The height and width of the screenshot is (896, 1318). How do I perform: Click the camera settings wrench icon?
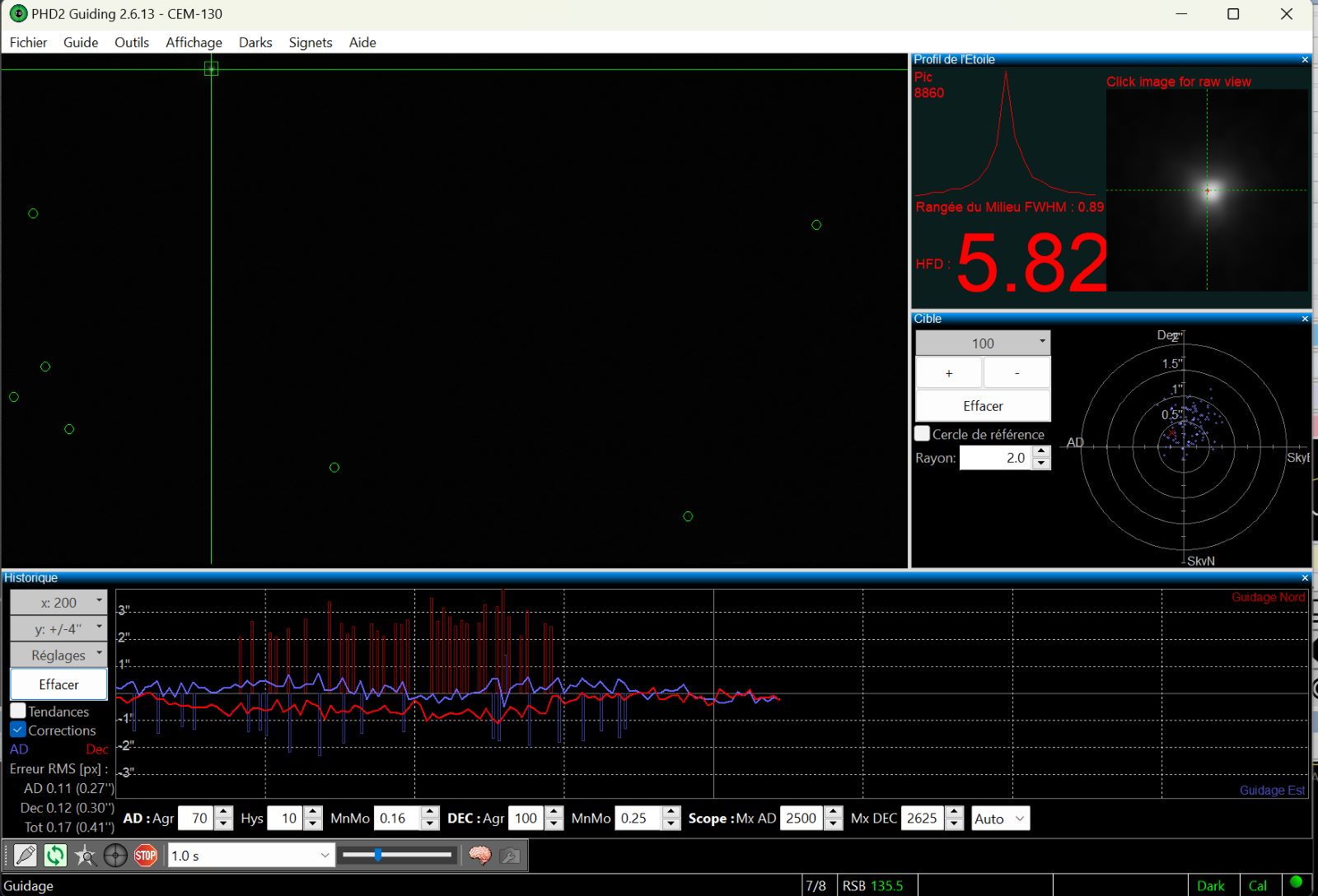[x=510, y=856]
